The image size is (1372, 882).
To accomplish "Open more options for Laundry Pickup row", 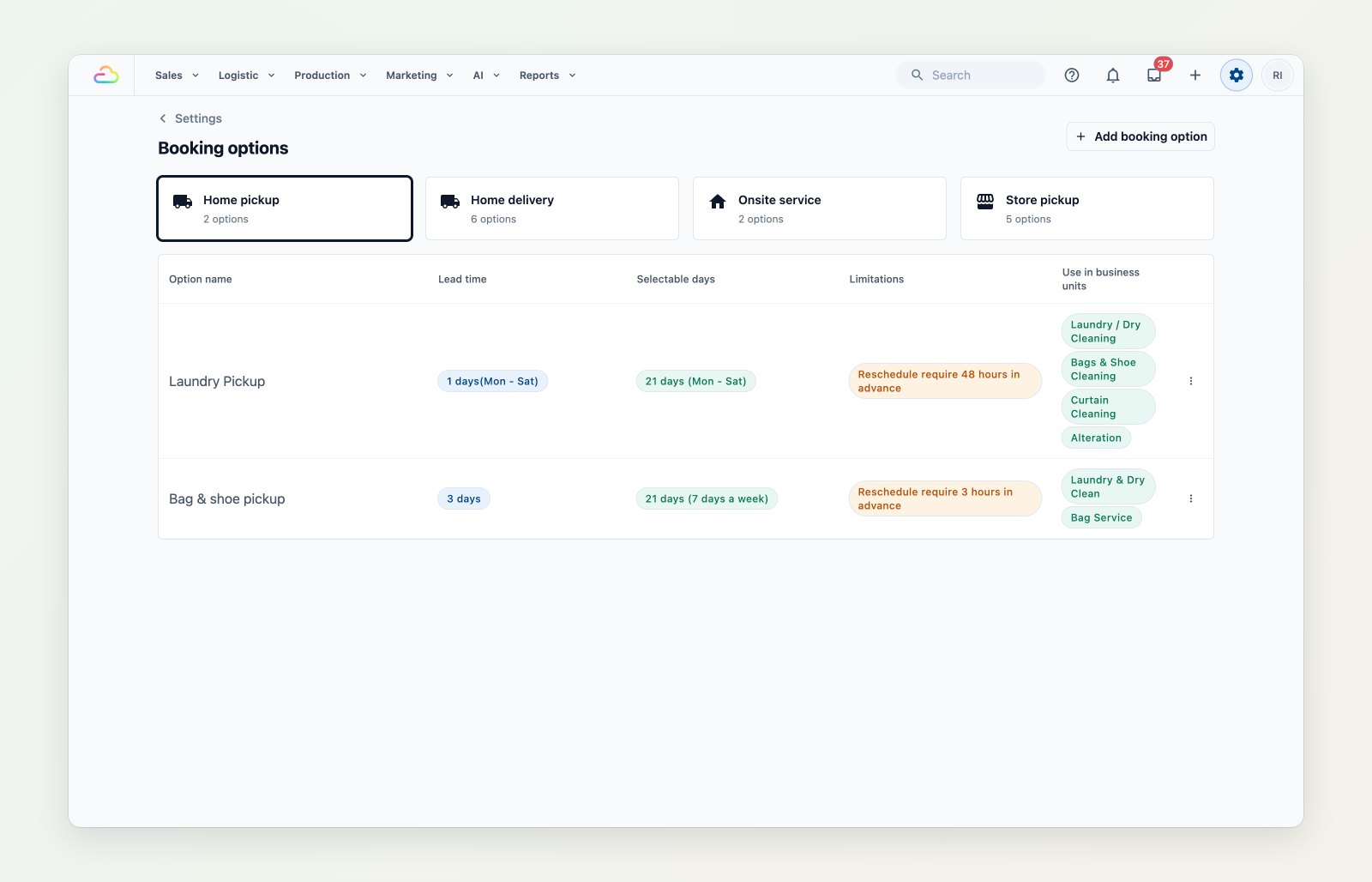I will pos(1191,381).
